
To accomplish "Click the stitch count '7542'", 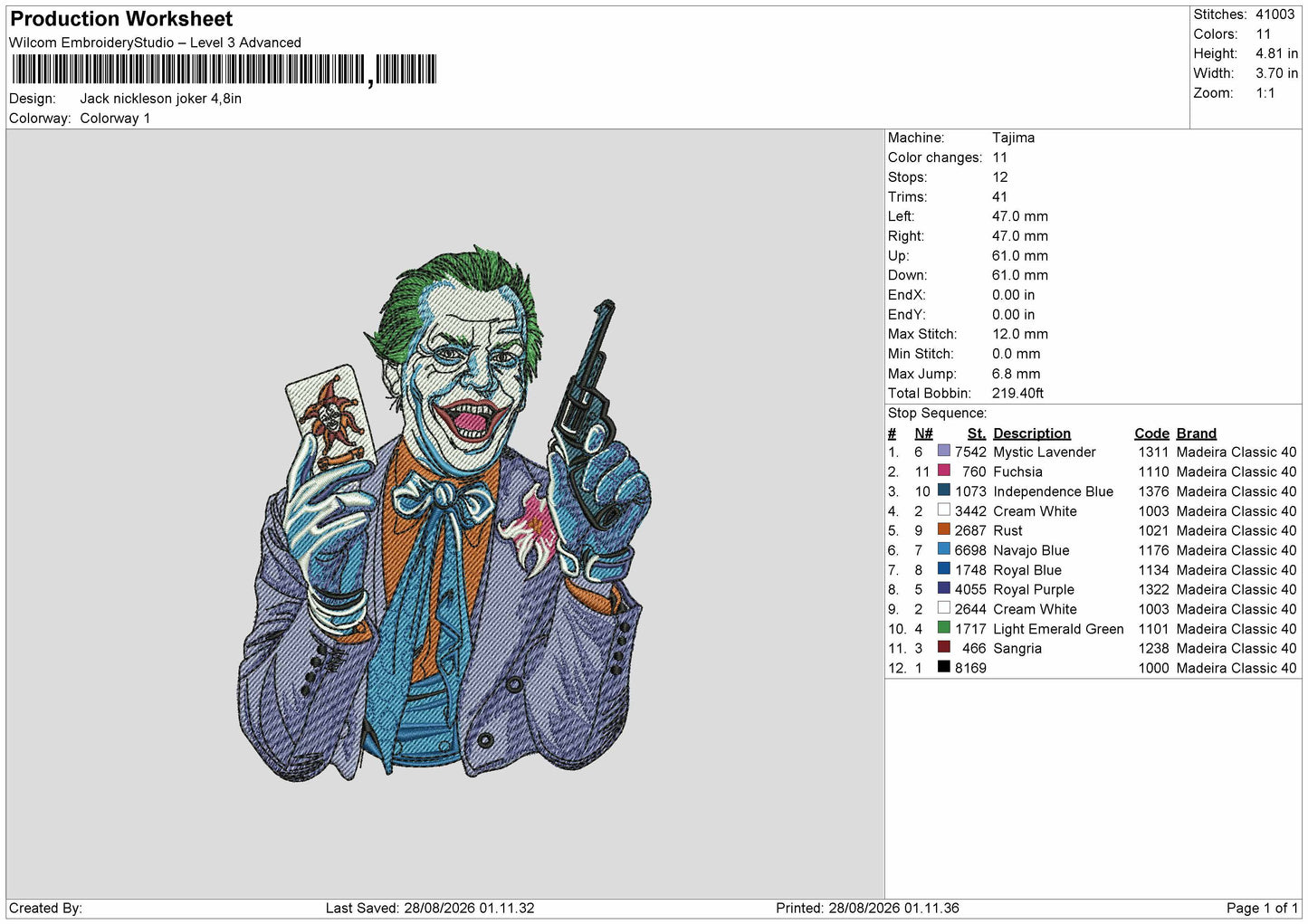I will pos(970,452).
